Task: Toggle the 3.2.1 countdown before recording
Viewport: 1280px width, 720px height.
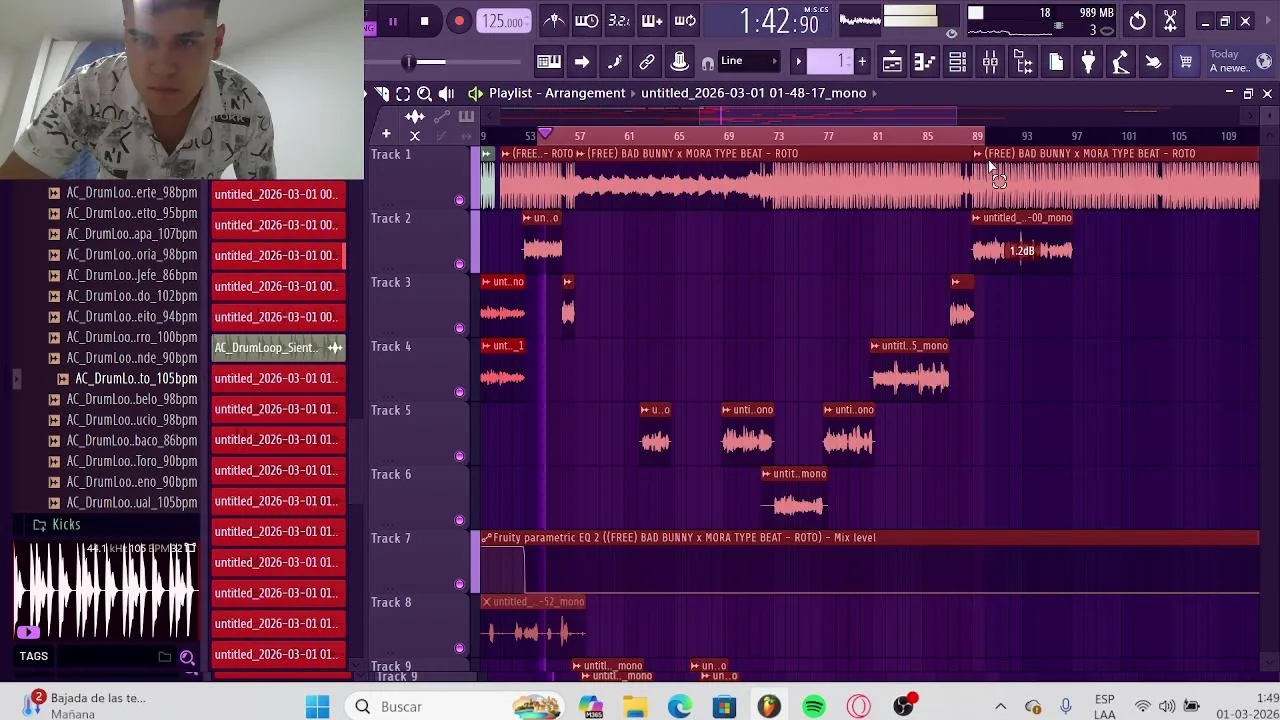Action: coord(619,20)
